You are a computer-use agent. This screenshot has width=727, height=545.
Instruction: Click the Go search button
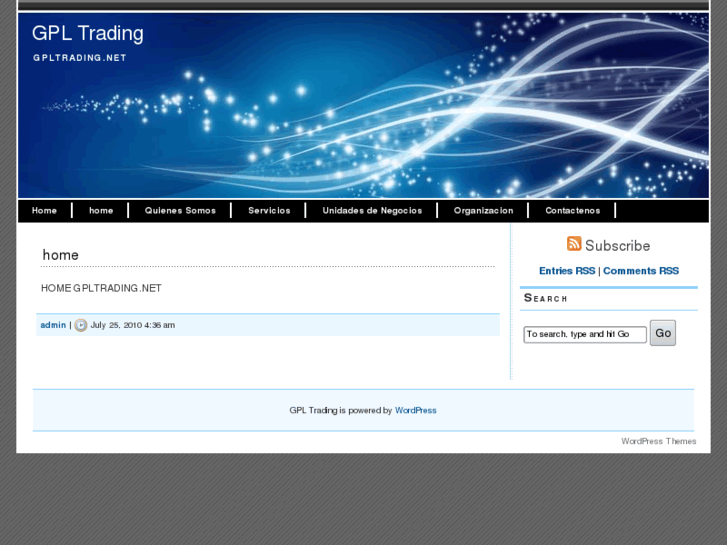point(663,333)
